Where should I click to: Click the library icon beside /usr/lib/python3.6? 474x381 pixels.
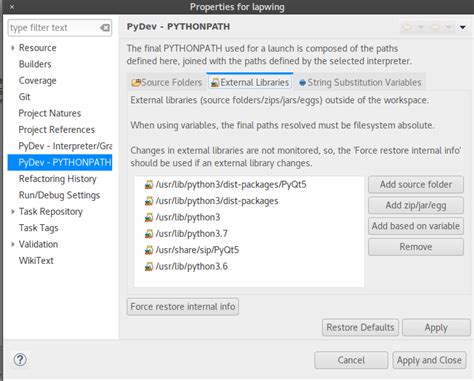(x=149, y=266)
